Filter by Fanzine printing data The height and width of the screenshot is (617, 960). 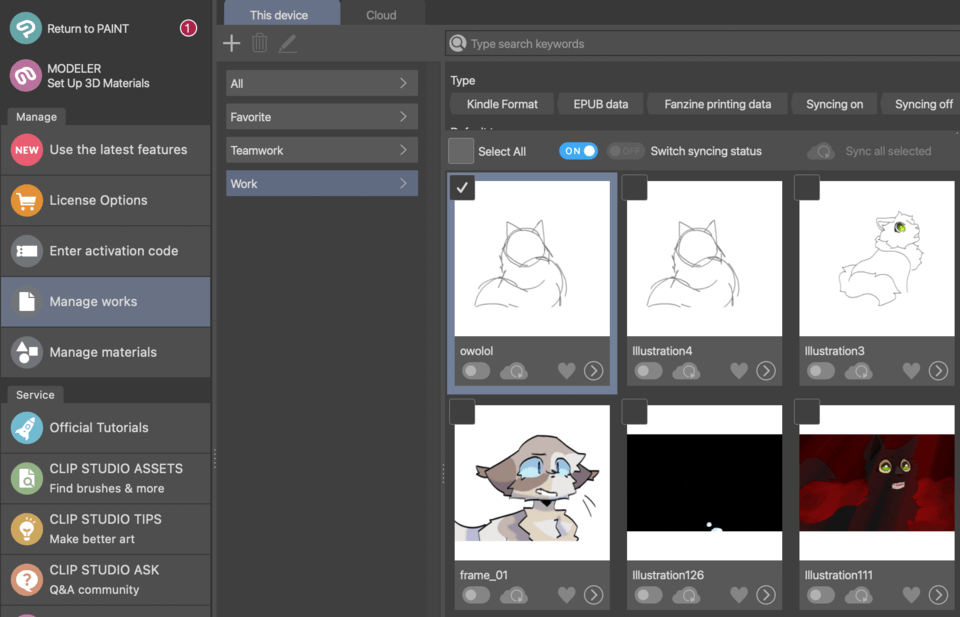tap(718, 104)
